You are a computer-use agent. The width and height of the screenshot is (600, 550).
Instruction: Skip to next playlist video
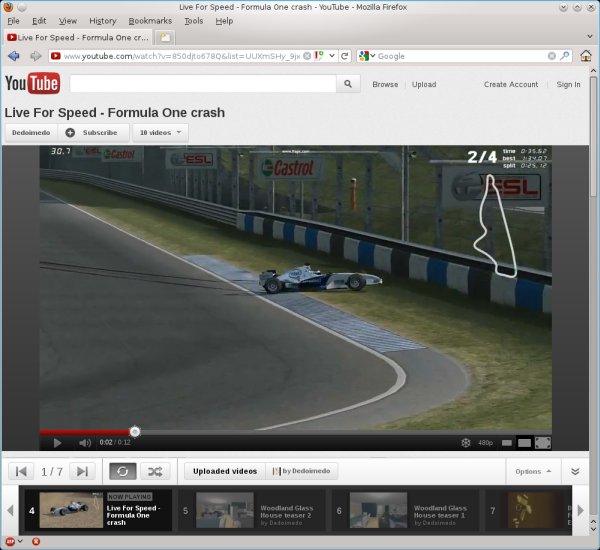(83, 471)
